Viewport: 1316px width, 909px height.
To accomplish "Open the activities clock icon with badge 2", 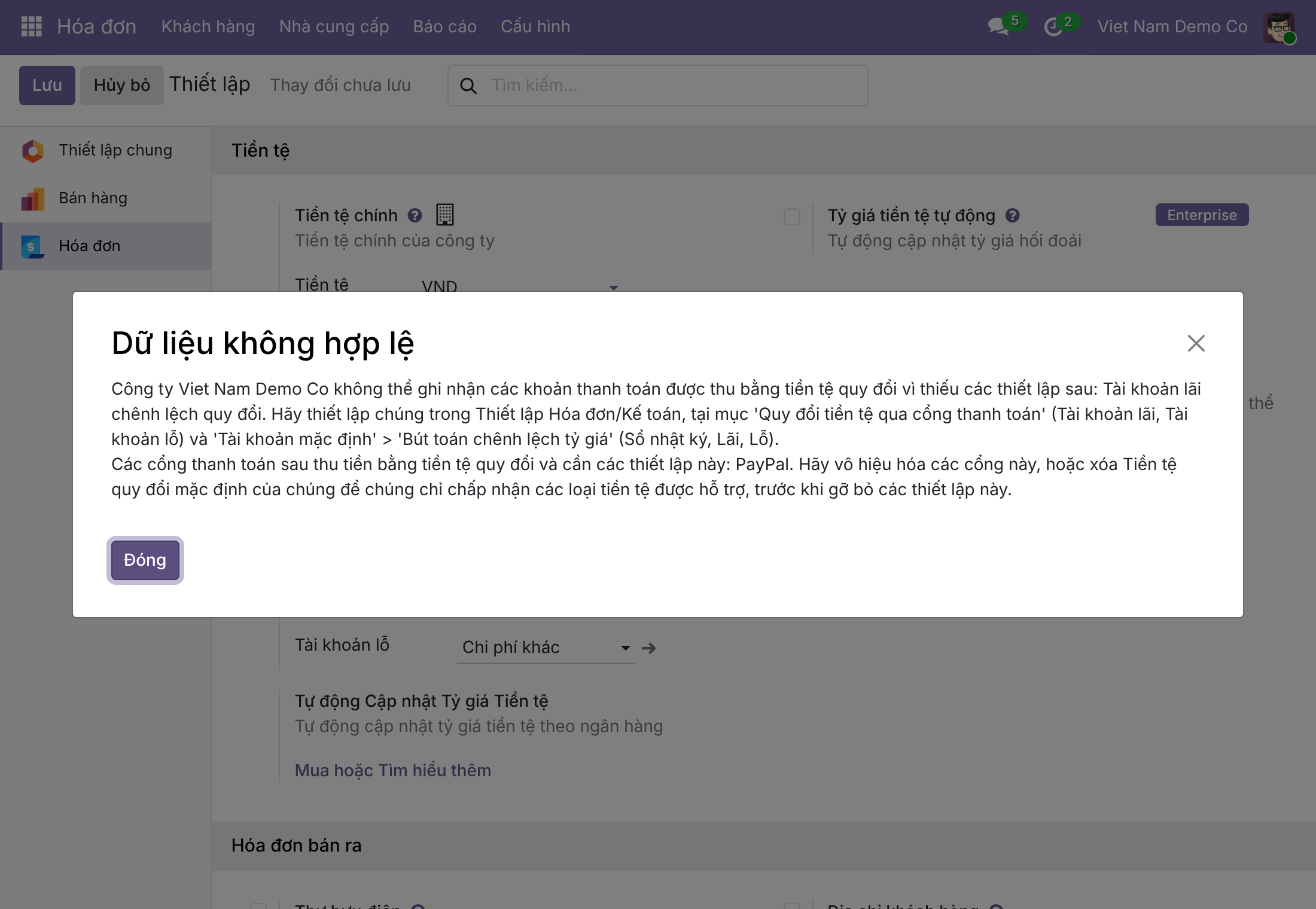I will click(x=1053, y=27).
